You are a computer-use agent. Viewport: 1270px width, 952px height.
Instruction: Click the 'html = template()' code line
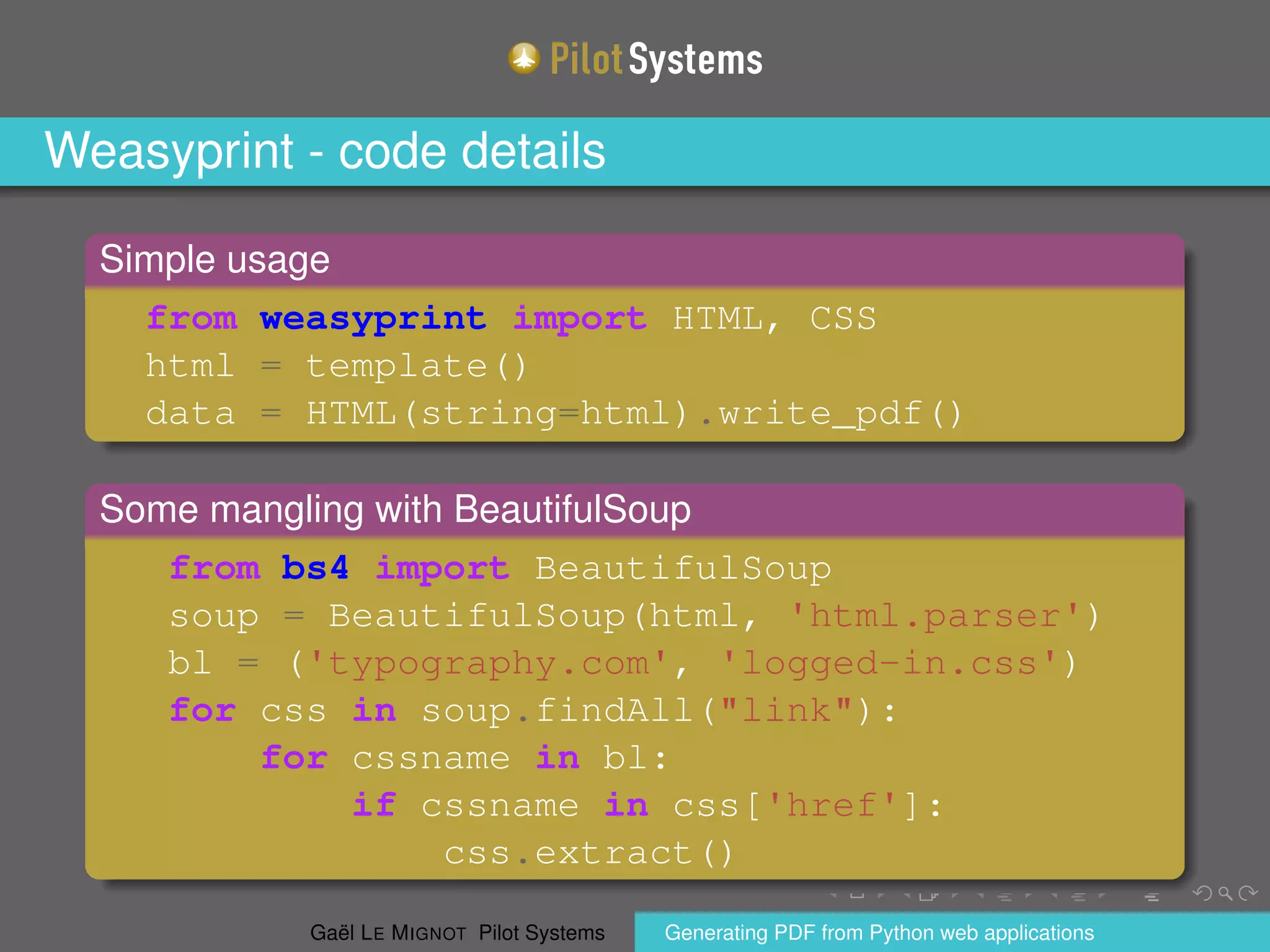pyautogui.click(x=336, y=366)
